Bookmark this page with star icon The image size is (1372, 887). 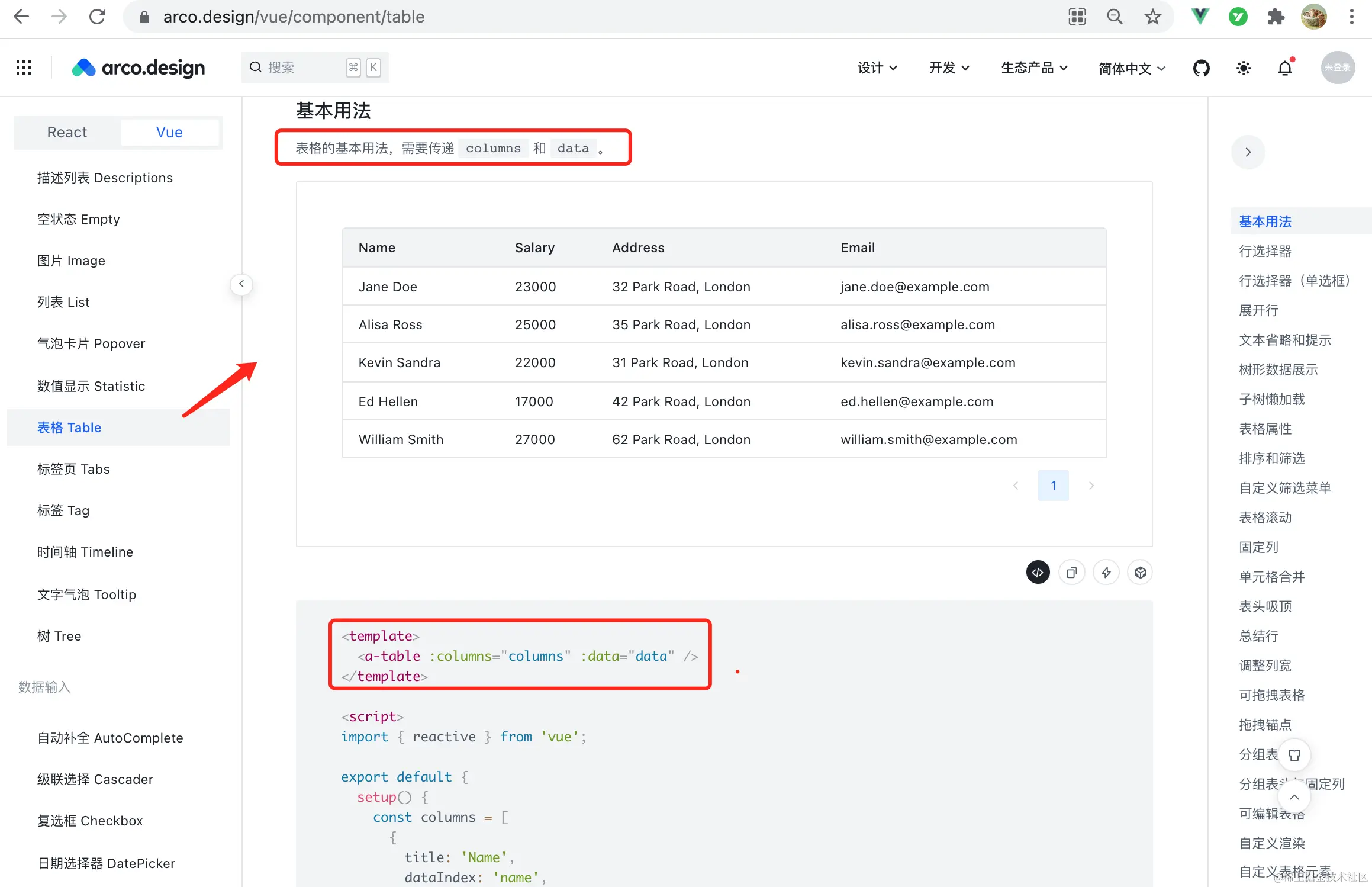tap(1152, 17)
